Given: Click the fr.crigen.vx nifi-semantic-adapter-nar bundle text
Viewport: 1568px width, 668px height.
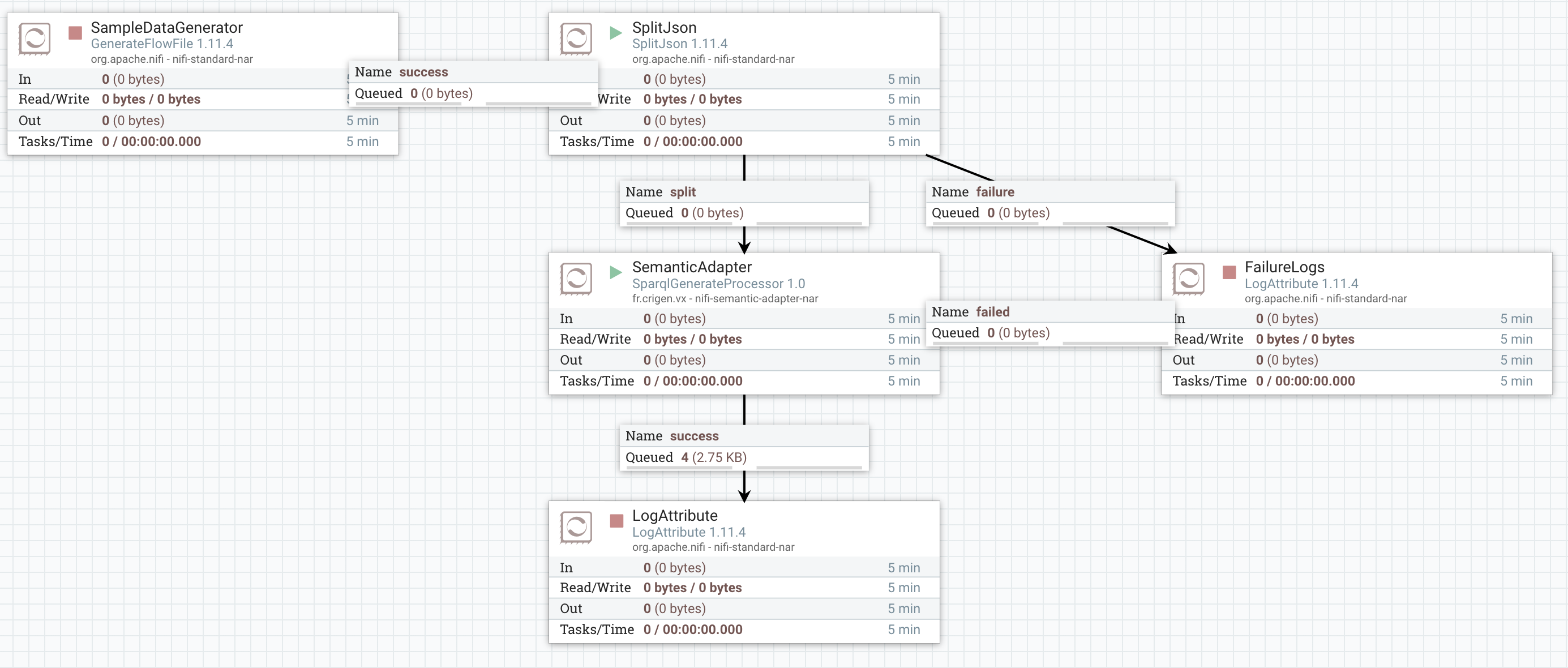Looking at the screenshot, I should point(725,299).
